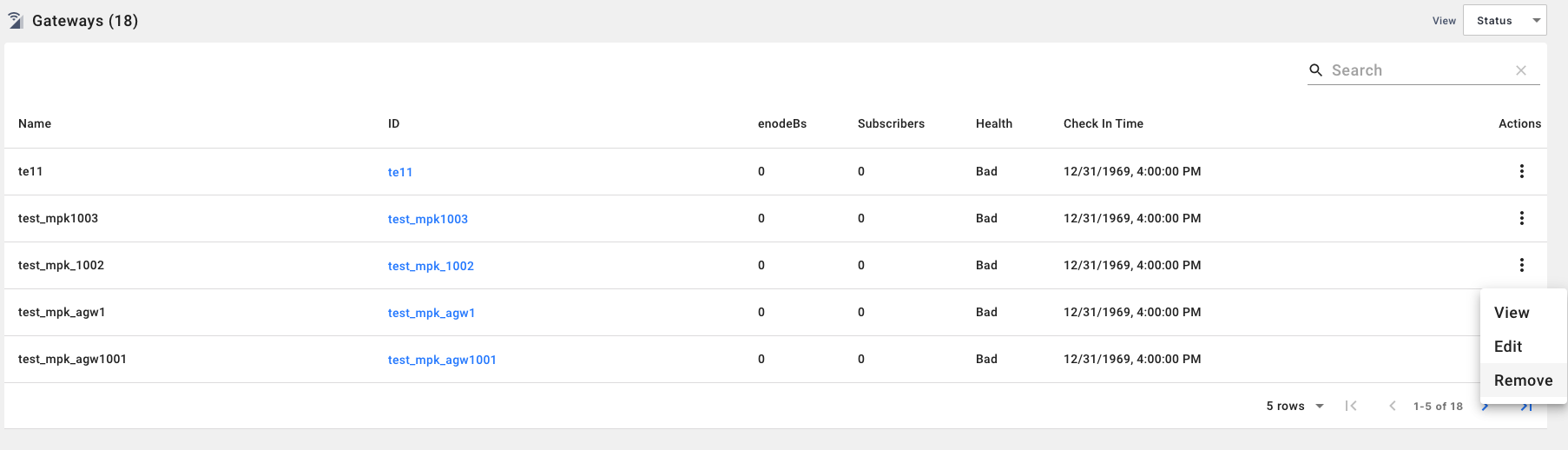Open actions menu for test_mpk1003 row

1521,218
